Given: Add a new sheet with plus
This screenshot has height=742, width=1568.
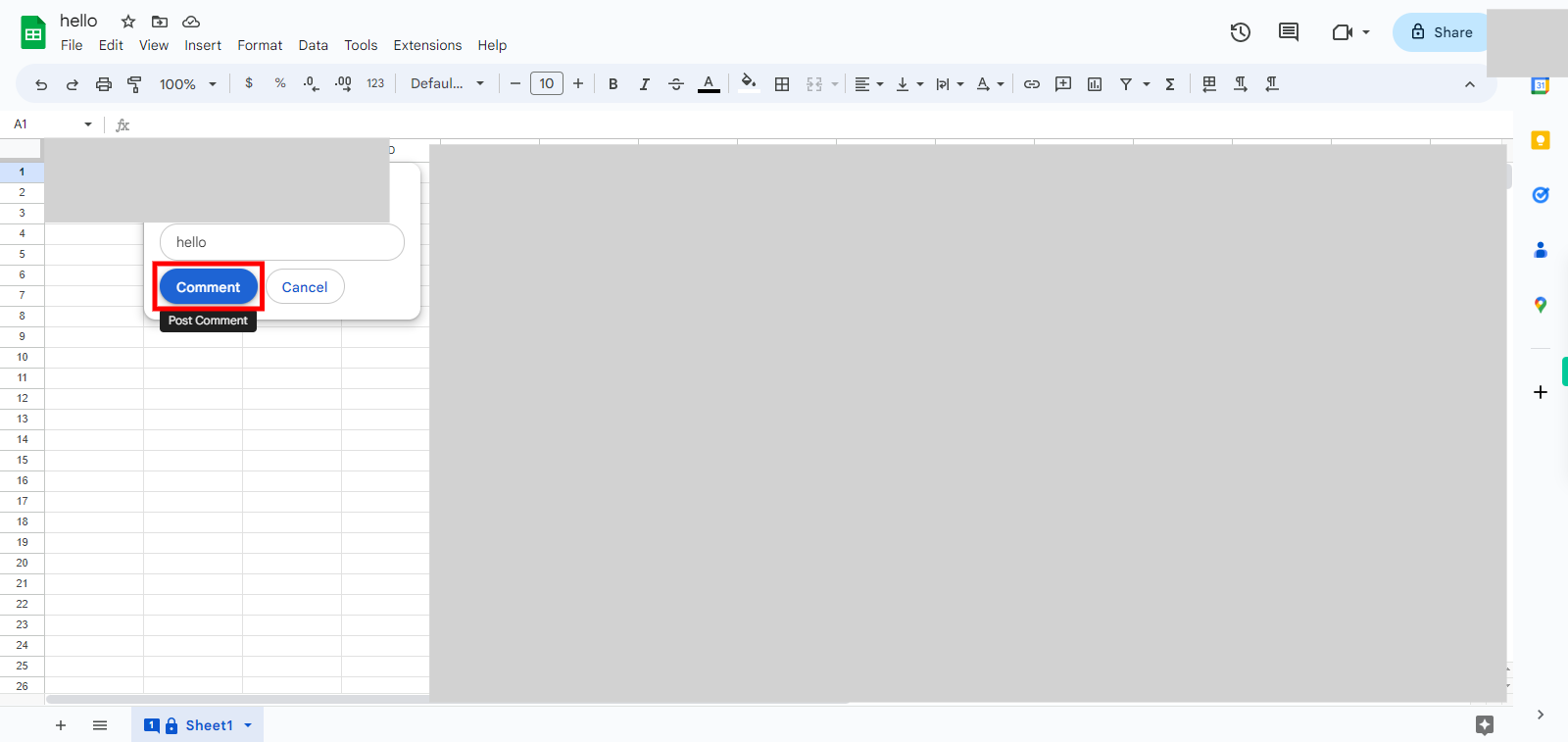Looking at the screenshot, I should [61, 725].
